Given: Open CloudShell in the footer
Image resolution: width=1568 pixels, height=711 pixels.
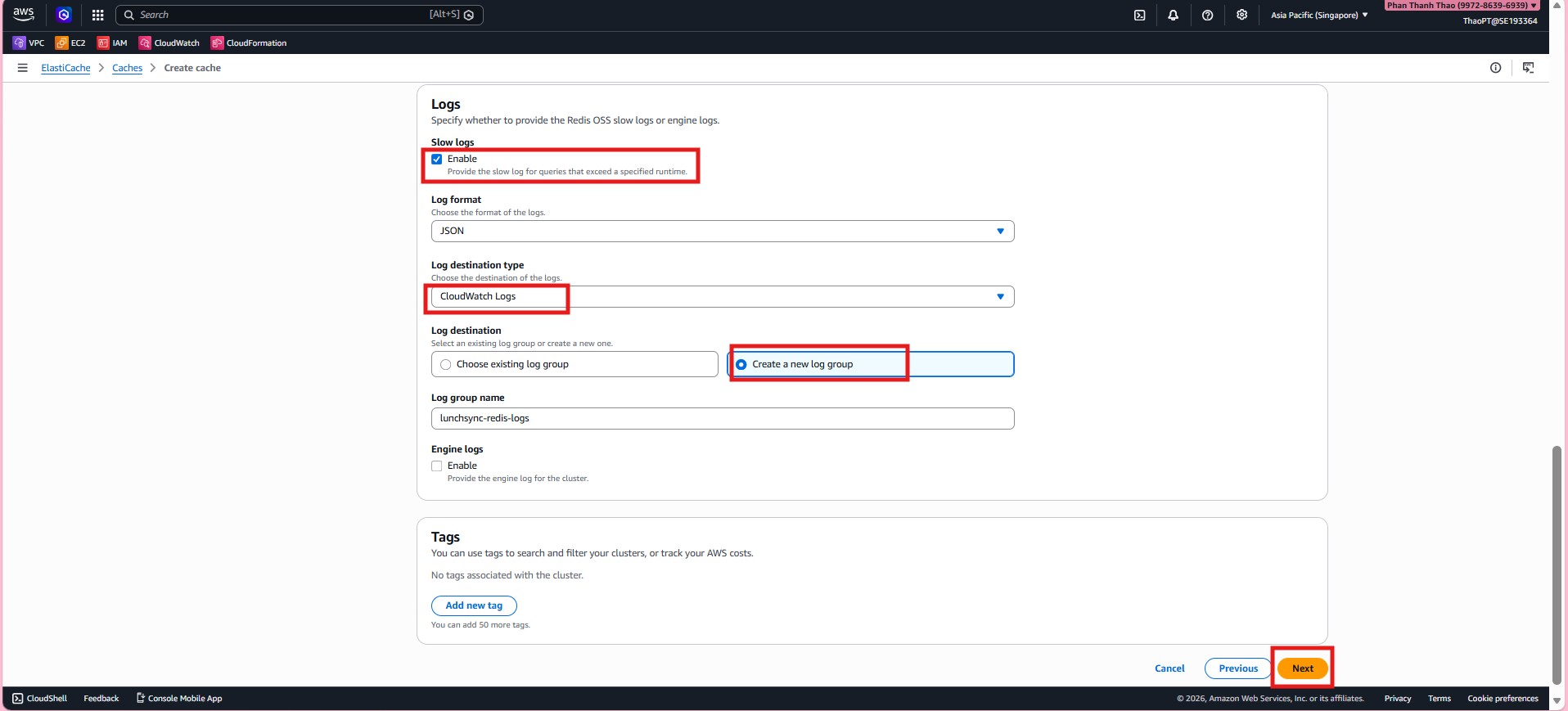Looking at the screenshot, I should click(x=39, y=699).
